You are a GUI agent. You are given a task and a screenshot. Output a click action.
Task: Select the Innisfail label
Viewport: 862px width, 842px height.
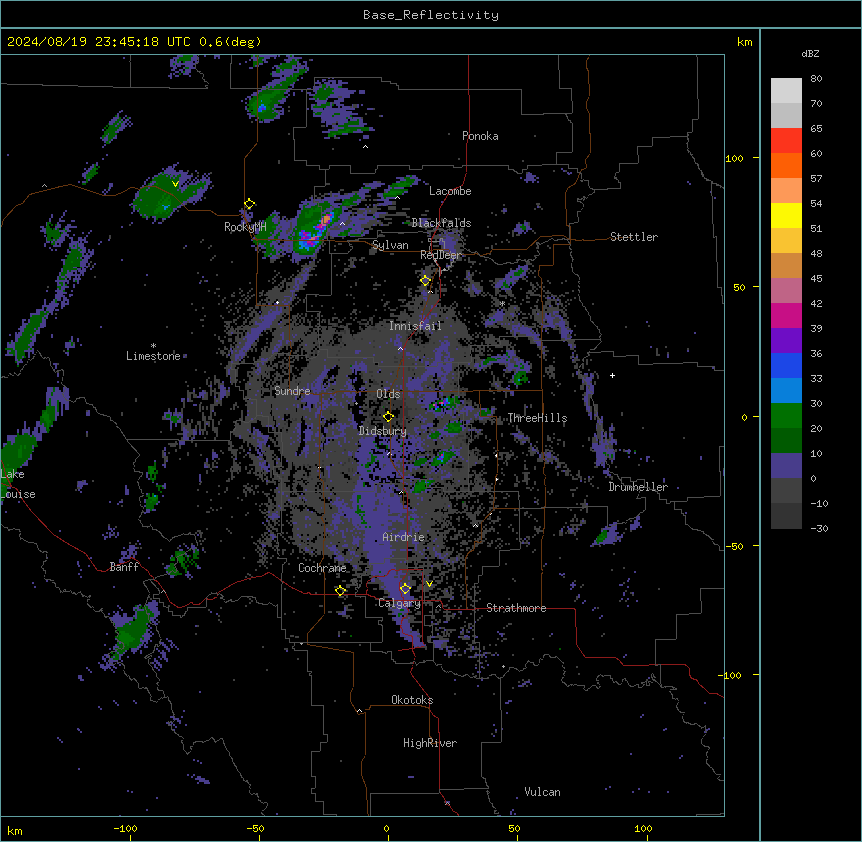point(415,326)
